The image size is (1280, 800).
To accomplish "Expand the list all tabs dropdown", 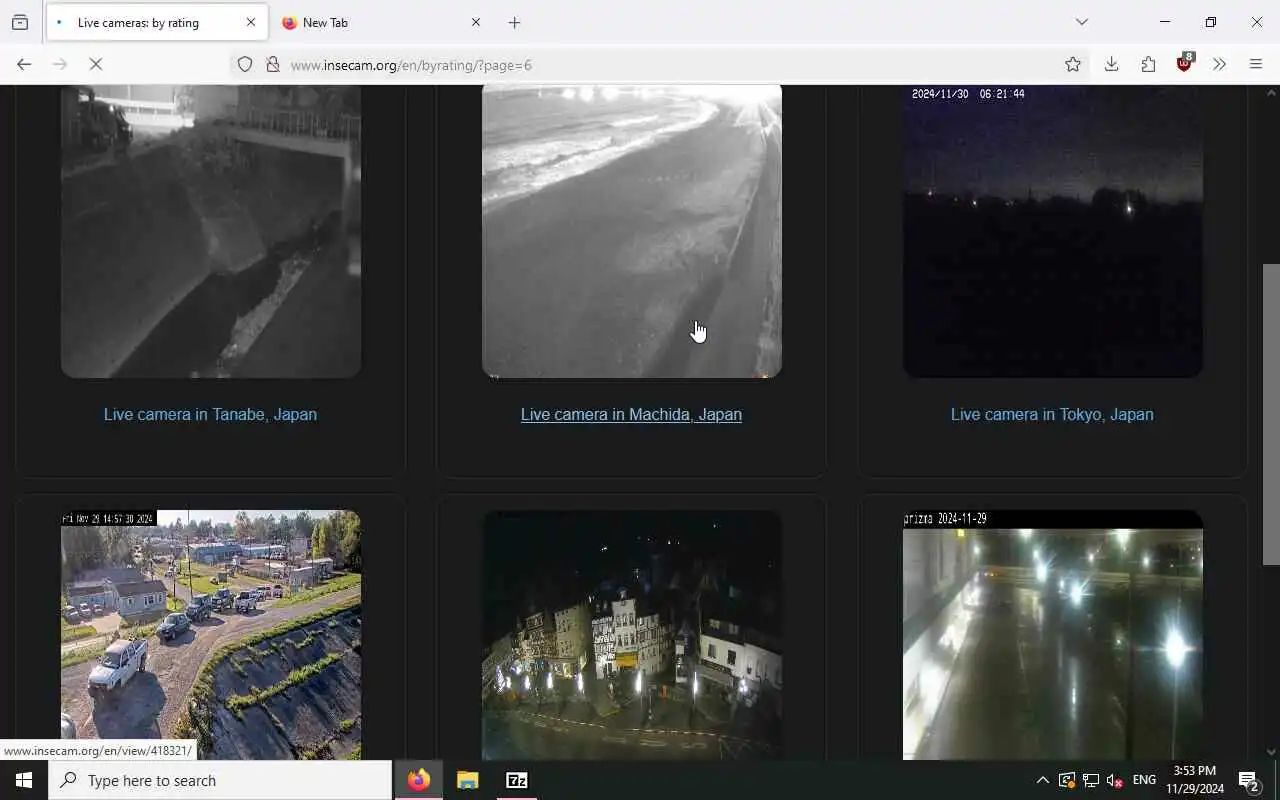I will click(1082, 22).
